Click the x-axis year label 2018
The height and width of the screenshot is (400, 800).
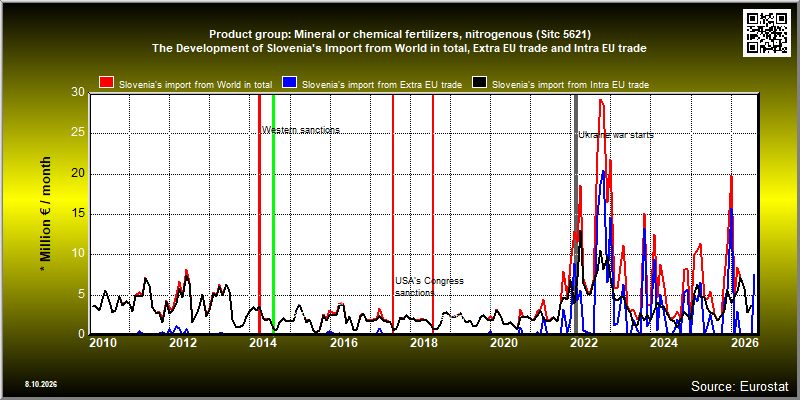pyautogui.click(x=423, y=342)
